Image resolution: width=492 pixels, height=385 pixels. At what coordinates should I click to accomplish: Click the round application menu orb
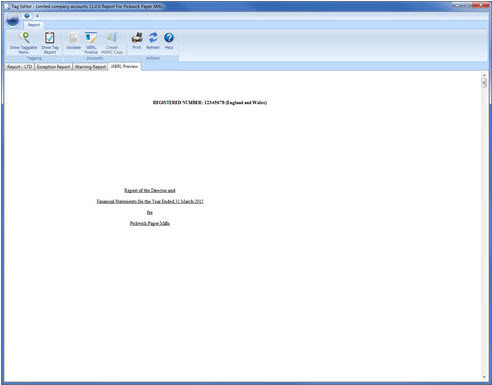pyautogui.click(x=13, y=21)
